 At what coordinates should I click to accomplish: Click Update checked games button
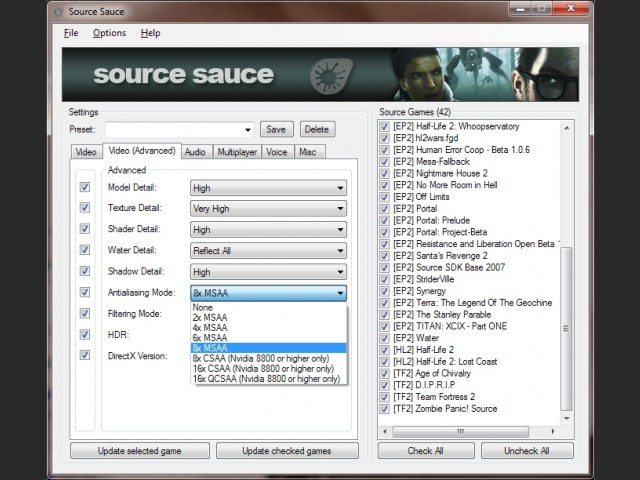287,451
